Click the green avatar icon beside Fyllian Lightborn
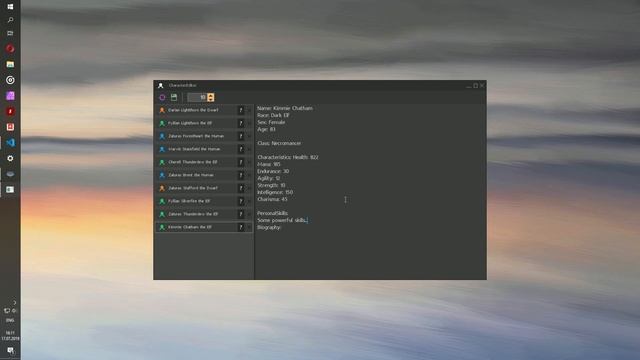Screen dimensions: 640x360 [x=162, y=123]
